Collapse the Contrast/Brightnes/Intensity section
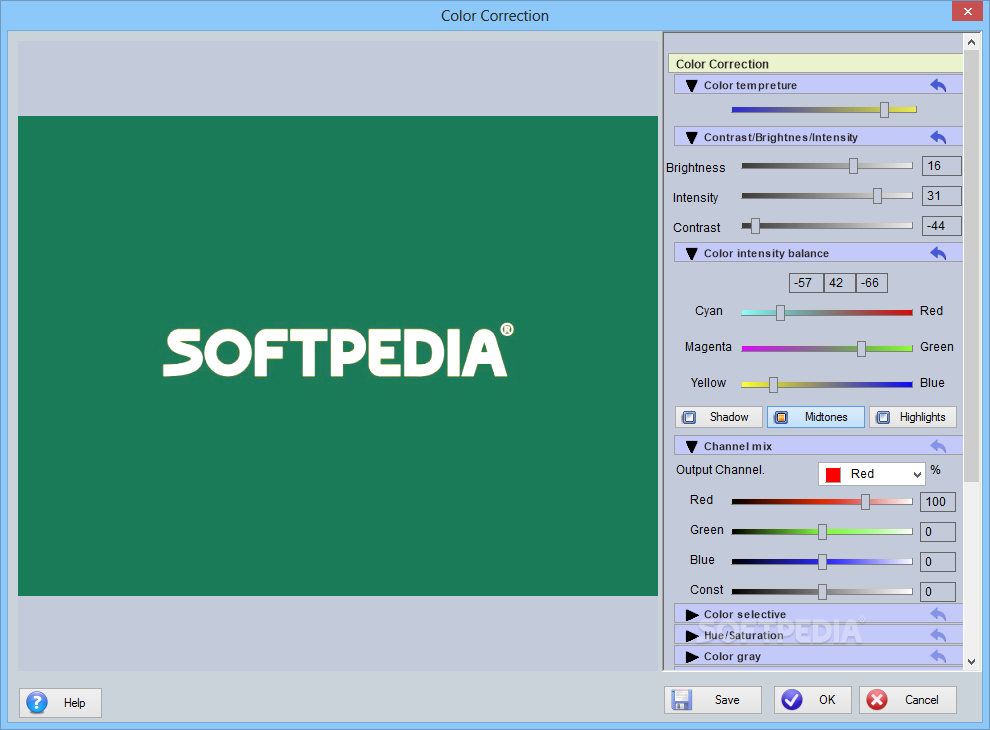The height and width of the screenshot is (730, 990). tap(692, 137)
